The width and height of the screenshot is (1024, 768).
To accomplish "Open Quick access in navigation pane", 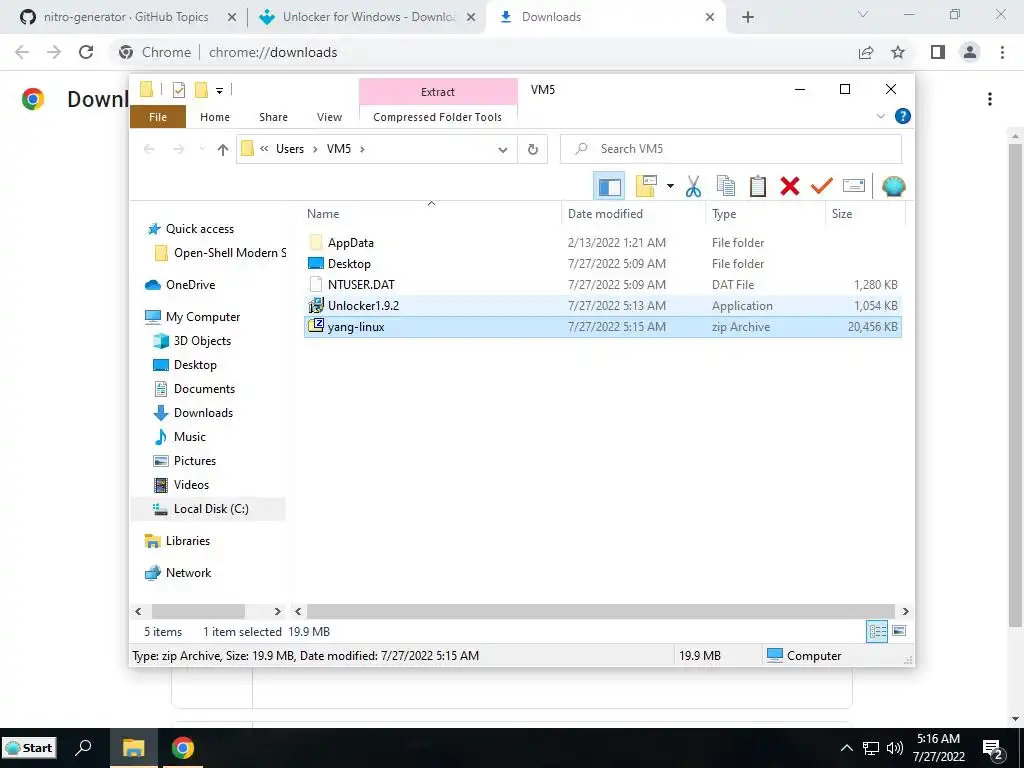I will tap(199, 229).
